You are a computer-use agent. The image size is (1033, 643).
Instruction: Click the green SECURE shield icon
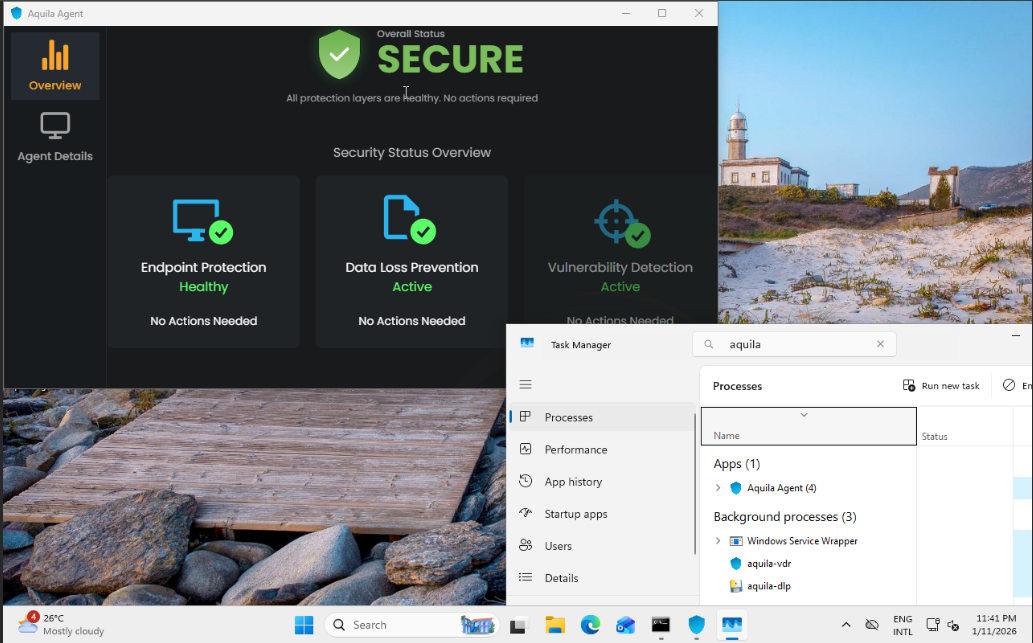point(339,54)
